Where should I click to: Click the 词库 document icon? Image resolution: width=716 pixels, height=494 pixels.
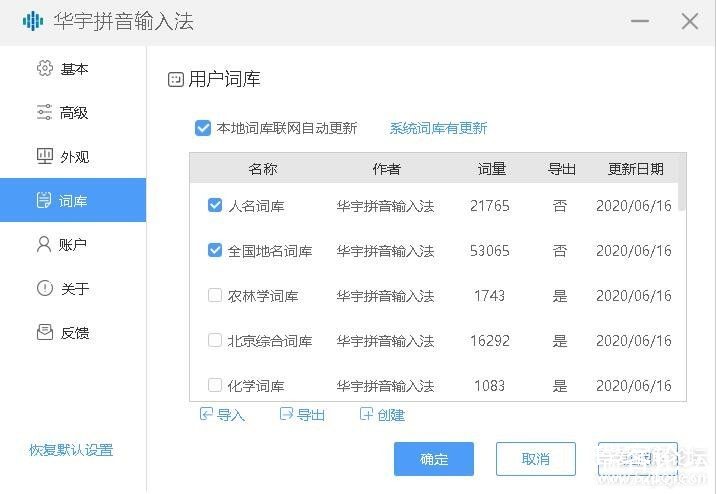(x=44, y=200)
